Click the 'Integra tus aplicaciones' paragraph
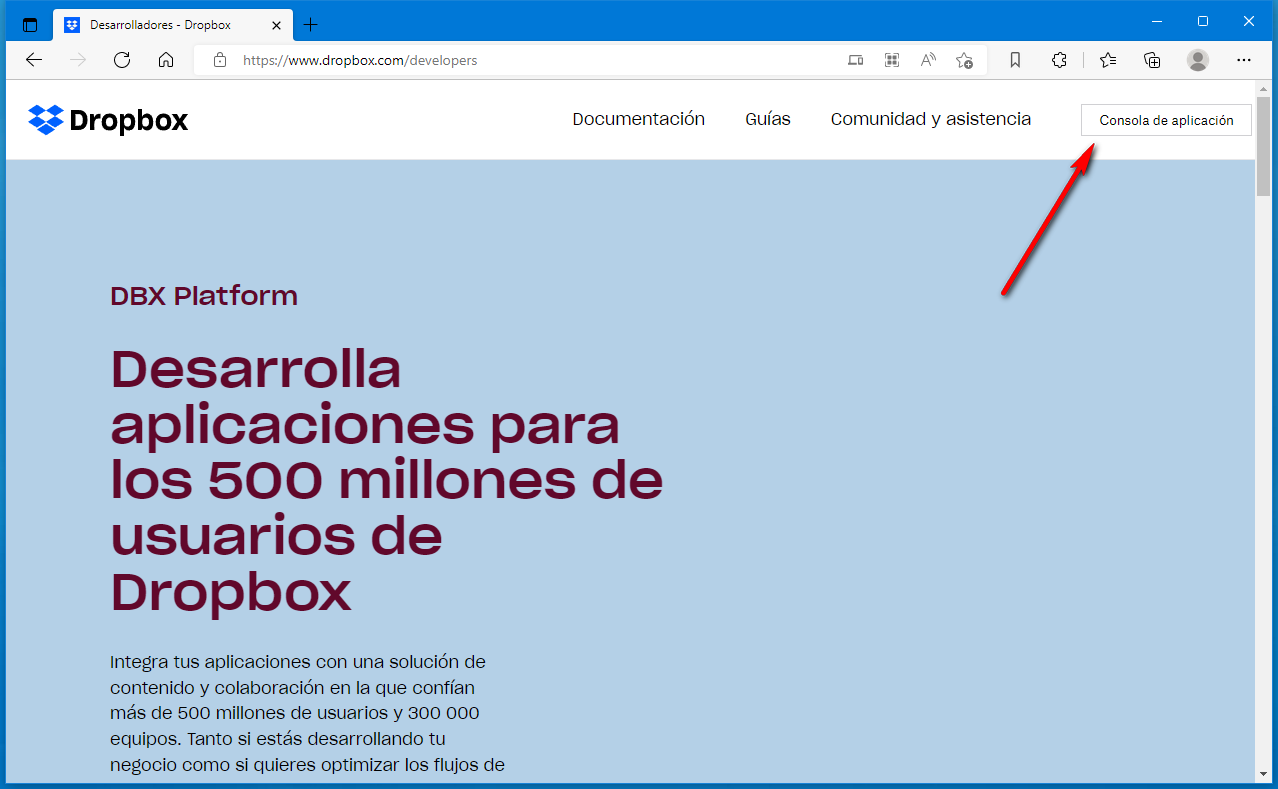Viewport: 1278px width, 789px height. click(307, 713)
